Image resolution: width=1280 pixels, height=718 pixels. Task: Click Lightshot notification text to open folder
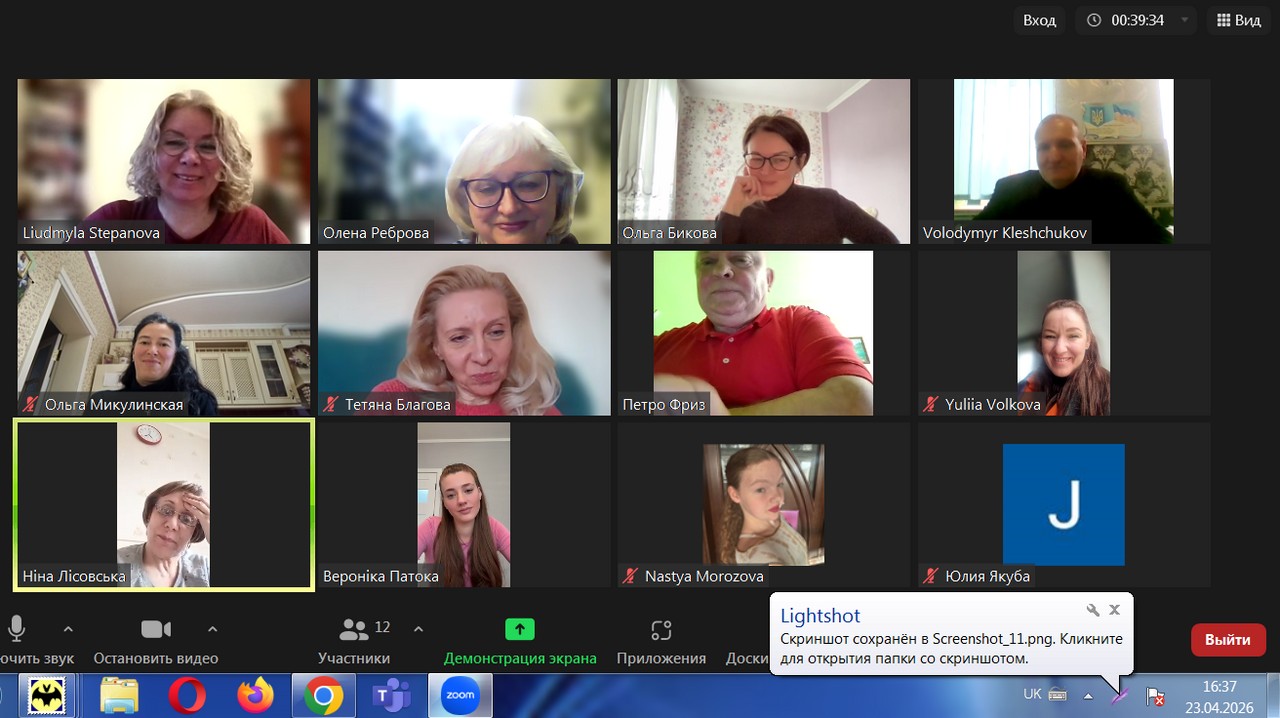click(x=950, y=648)
